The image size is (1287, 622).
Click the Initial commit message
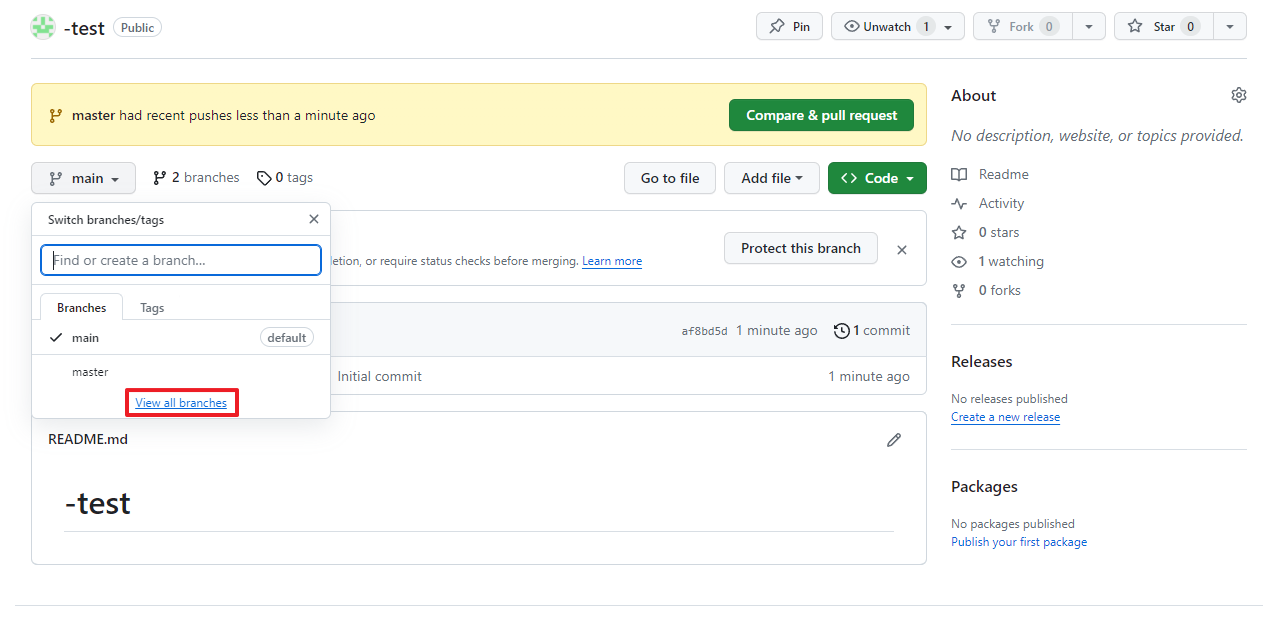tap(379, 376)
